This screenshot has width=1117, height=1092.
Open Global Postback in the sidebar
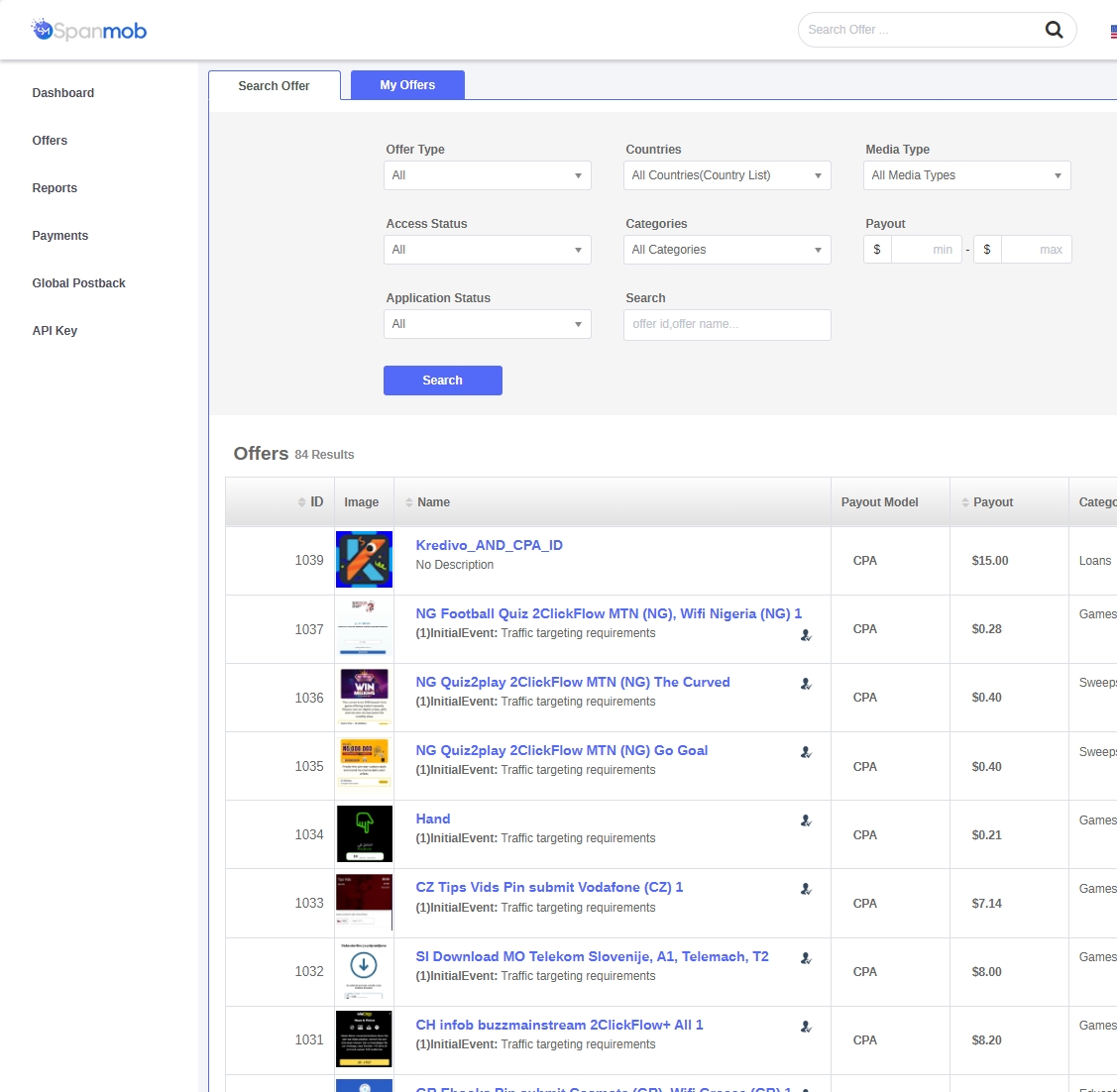[x=78, y=283]
